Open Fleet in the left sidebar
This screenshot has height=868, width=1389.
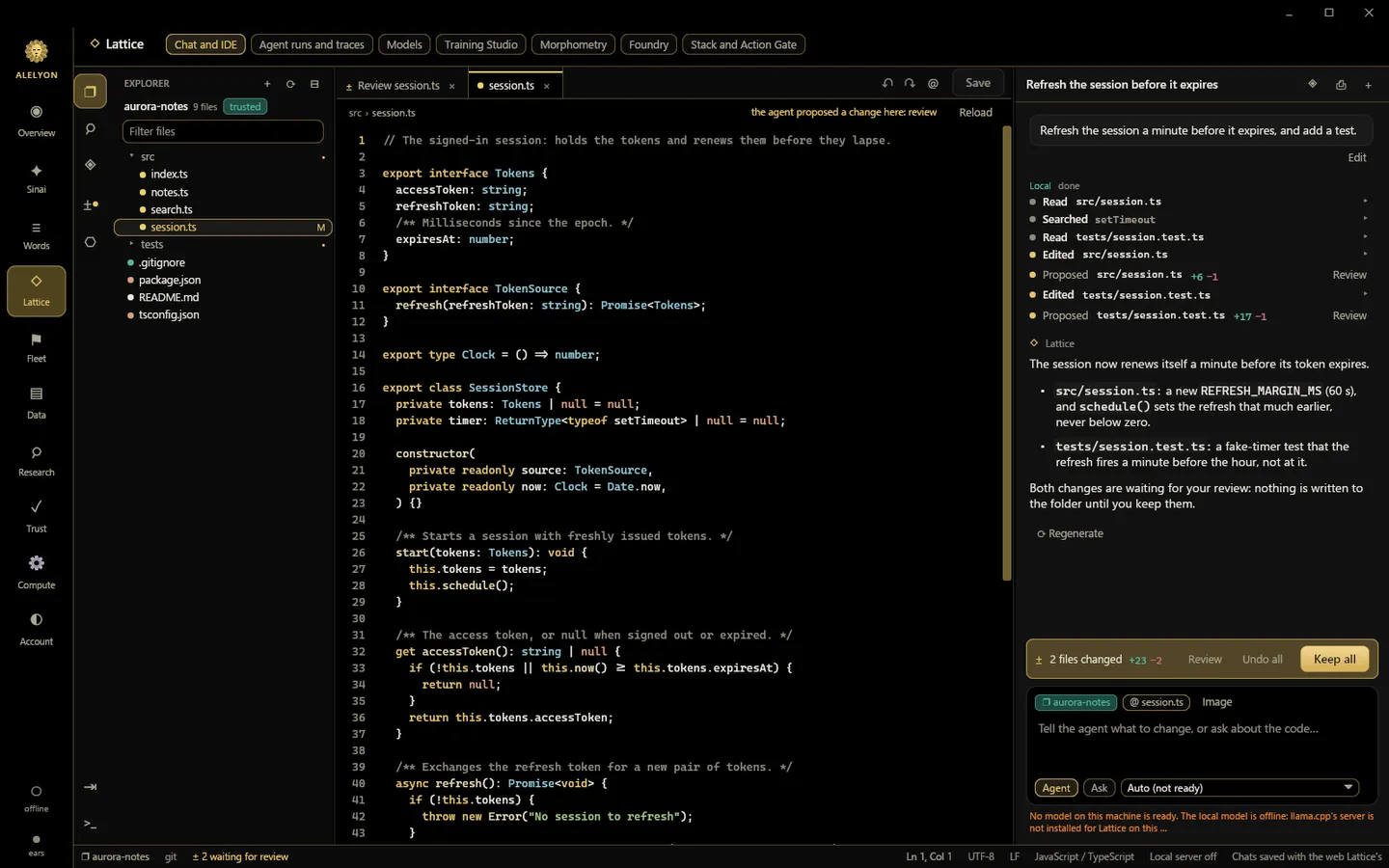point(37,348)
